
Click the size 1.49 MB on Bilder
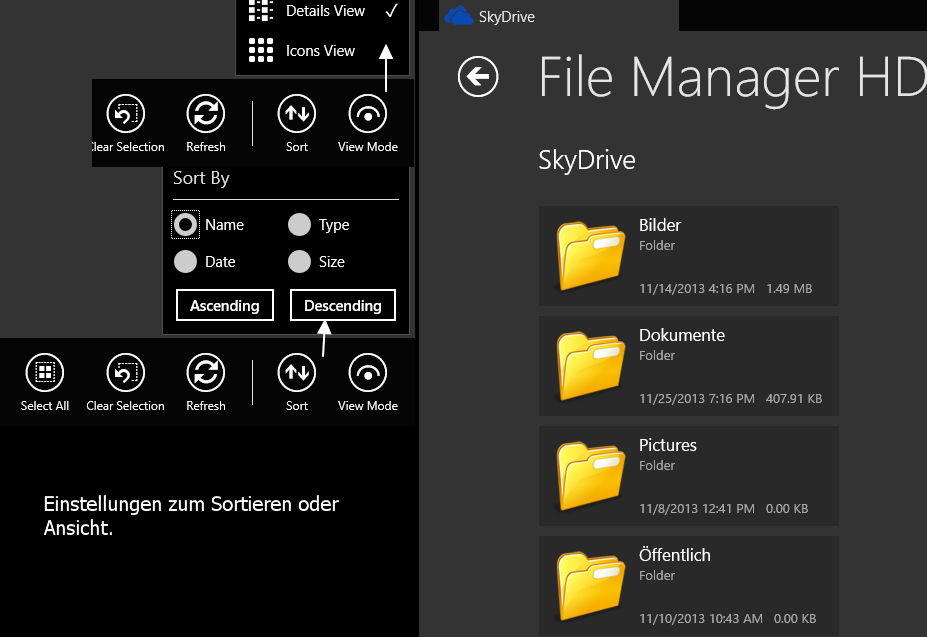[x=789, y=289]
